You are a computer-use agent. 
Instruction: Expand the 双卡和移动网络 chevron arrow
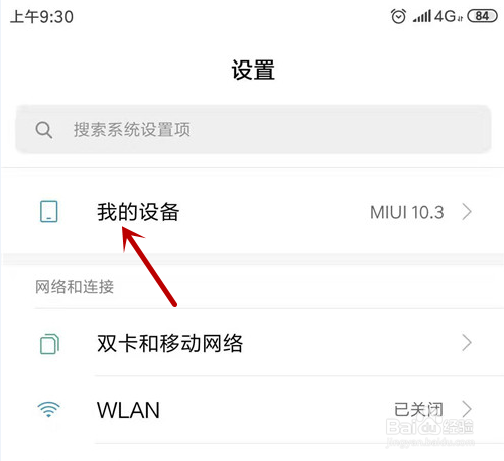pos(467,343)
